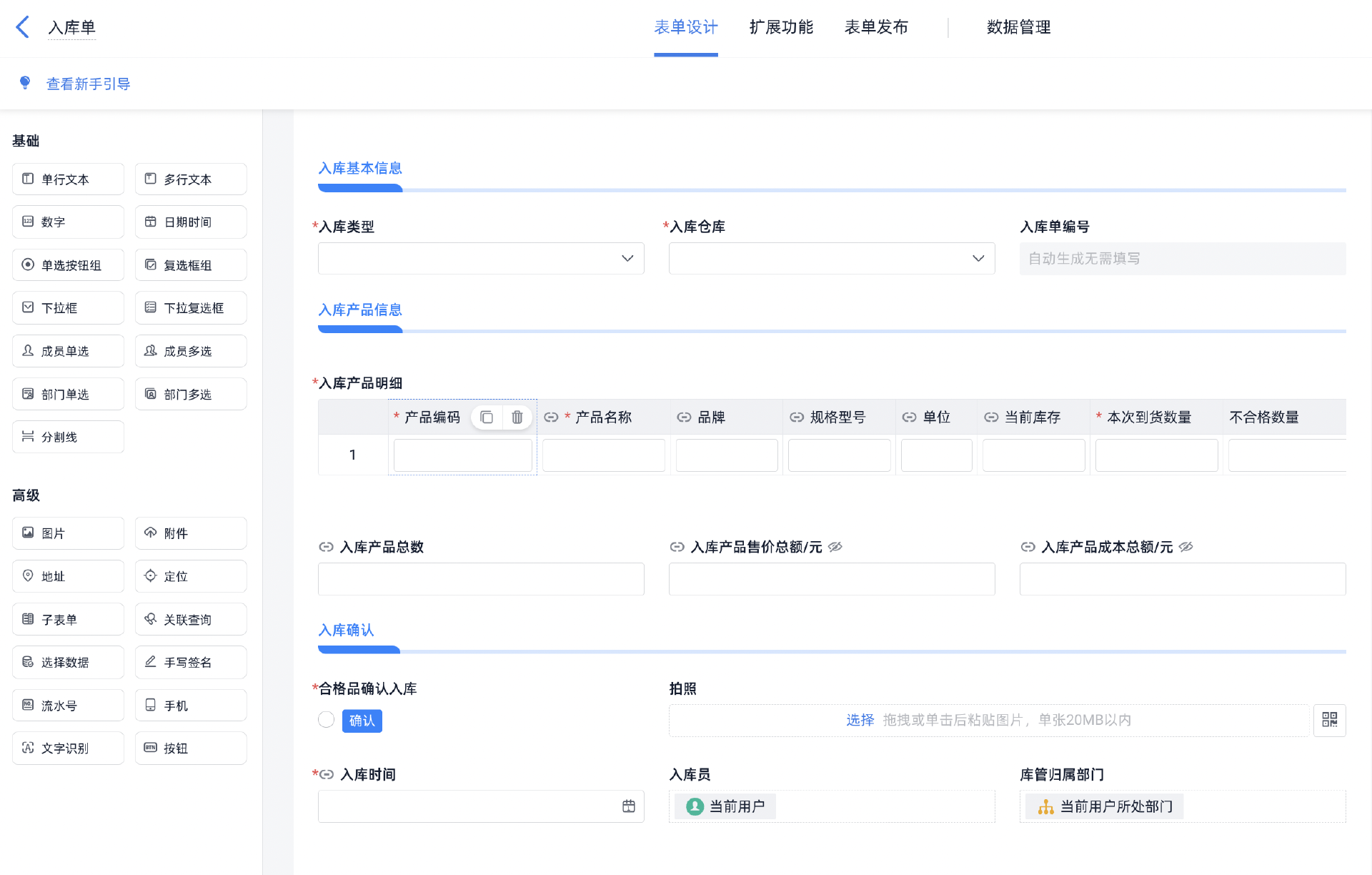This screenshot has height=875, width=1372.
Task: Toggle hidden eye icon on 入库产品成本总额/元
Action: [1186, 547]
